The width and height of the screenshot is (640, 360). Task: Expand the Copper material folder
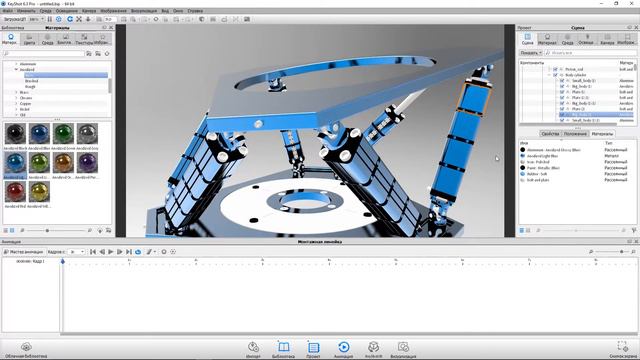16,104
